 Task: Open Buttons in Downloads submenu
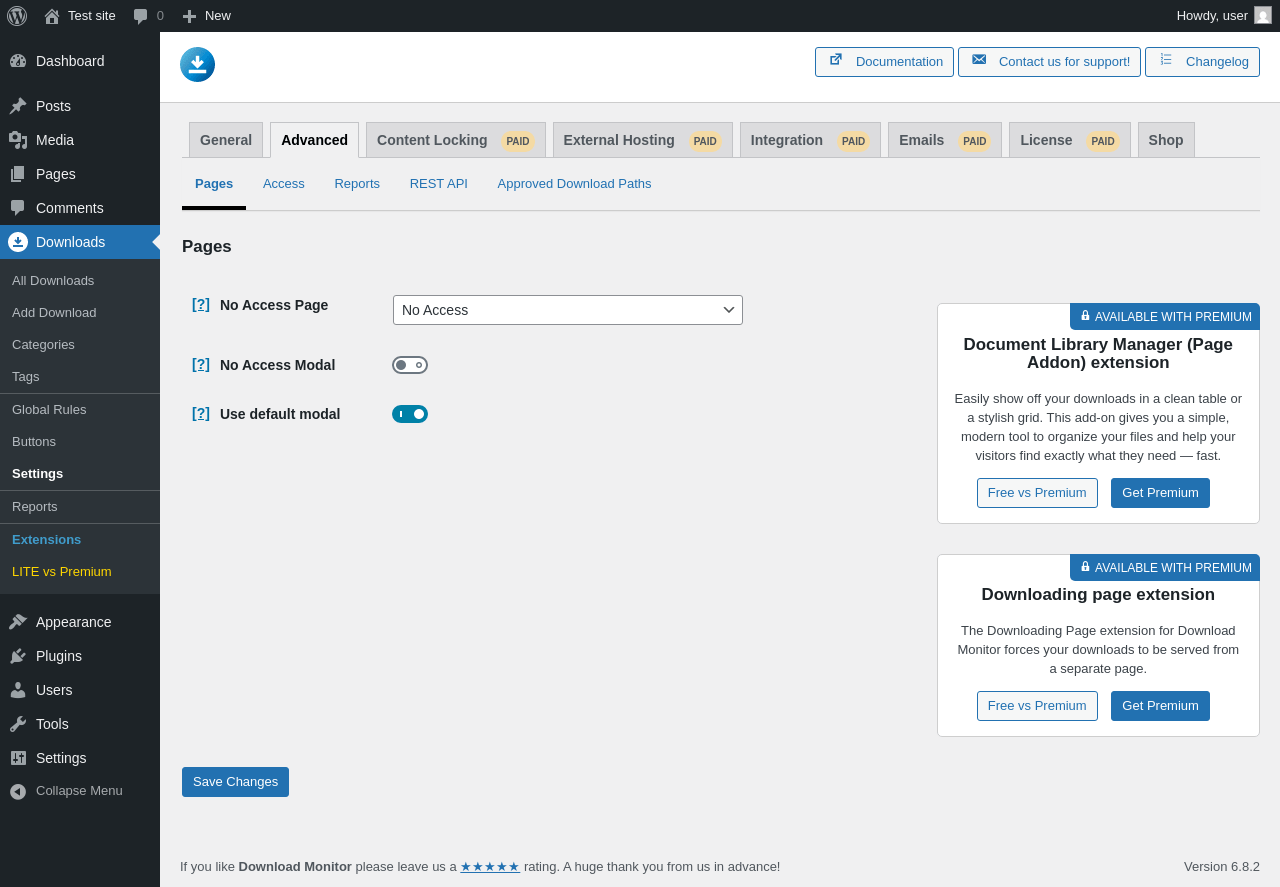pos(80,442)
